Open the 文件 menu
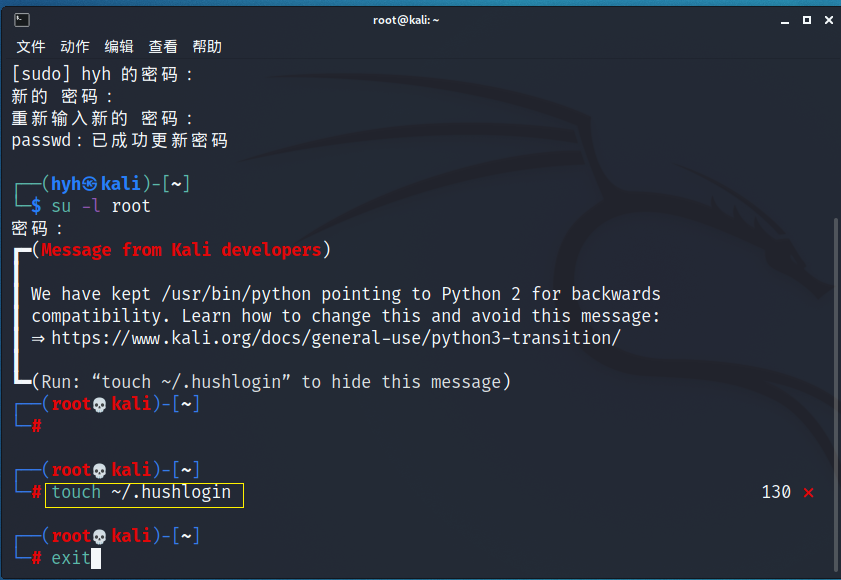Image resolution: width=841 pixels, height=580 pixels. (x=31, y=47)
